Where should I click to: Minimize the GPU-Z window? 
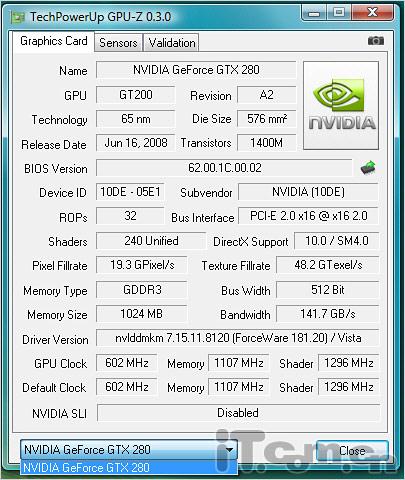(x=314, y=13)
